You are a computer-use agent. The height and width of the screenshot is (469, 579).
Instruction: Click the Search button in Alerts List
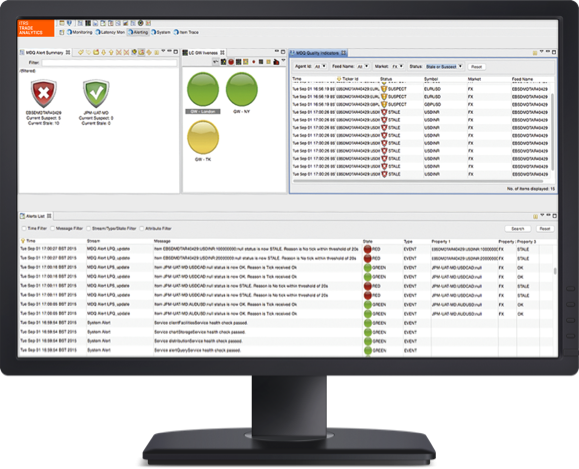click(518, 229)
